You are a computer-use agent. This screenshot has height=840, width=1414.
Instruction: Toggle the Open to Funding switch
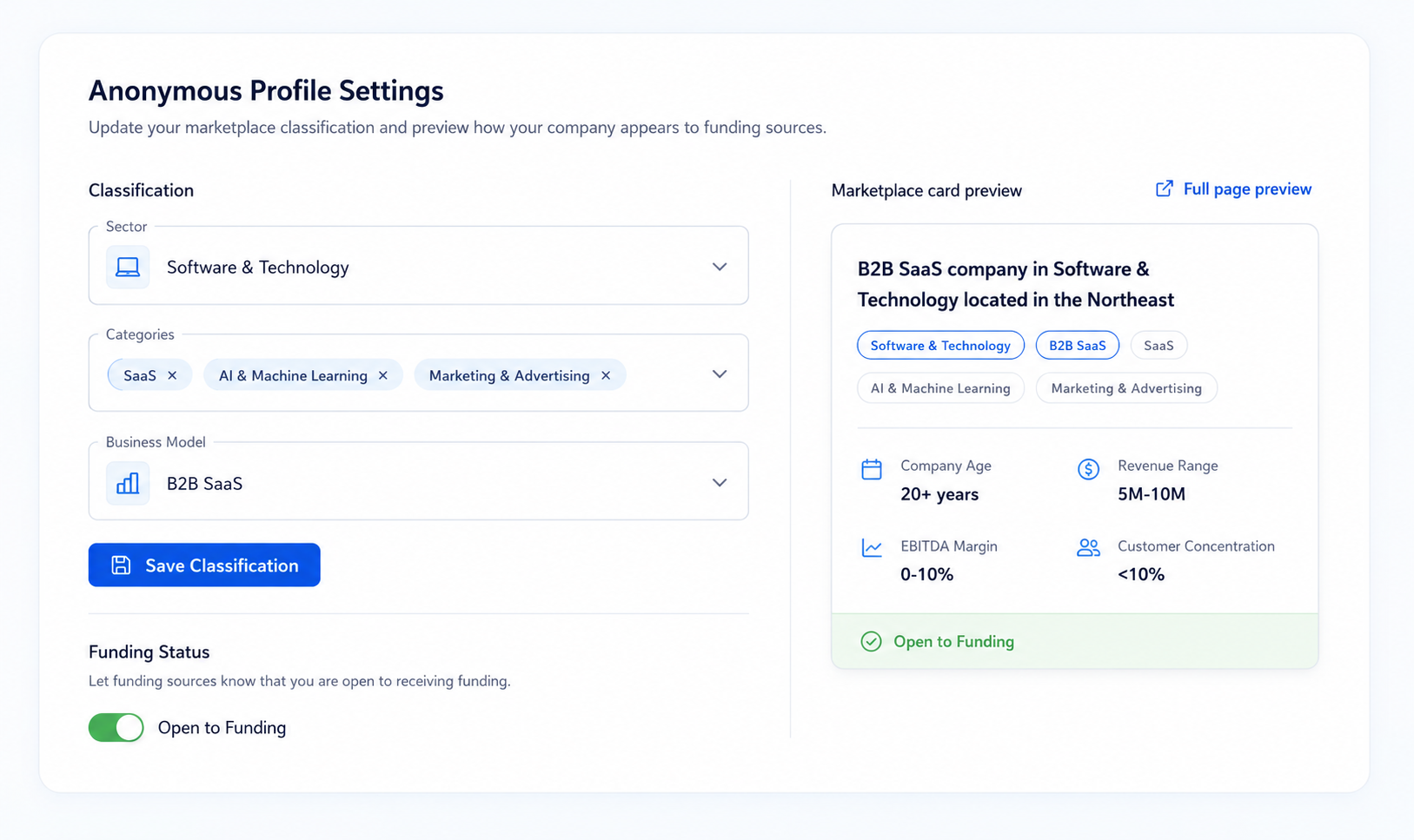[116, 727]
